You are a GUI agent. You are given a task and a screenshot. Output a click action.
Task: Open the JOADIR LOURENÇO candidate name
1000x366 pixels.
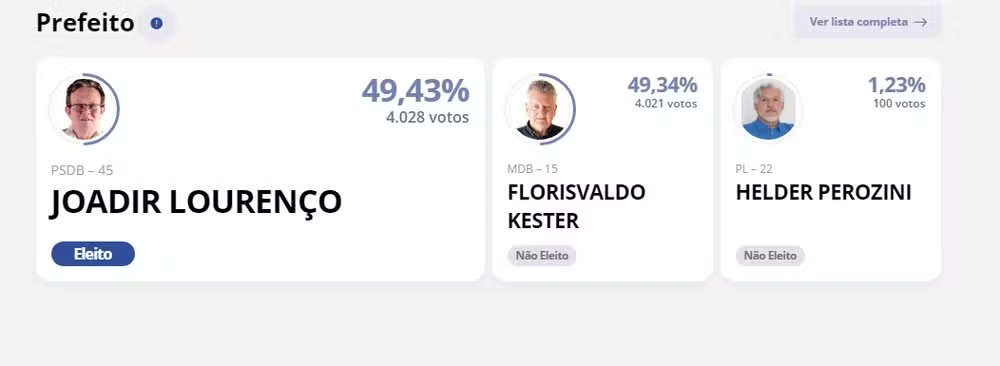pyautogui.click(x=196, y=203)
